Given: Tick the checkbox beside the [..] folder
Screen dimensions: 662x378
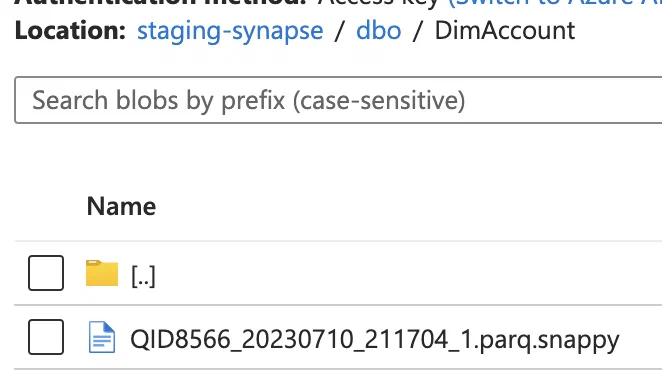Looking at the screenshot, I should 46,273.
